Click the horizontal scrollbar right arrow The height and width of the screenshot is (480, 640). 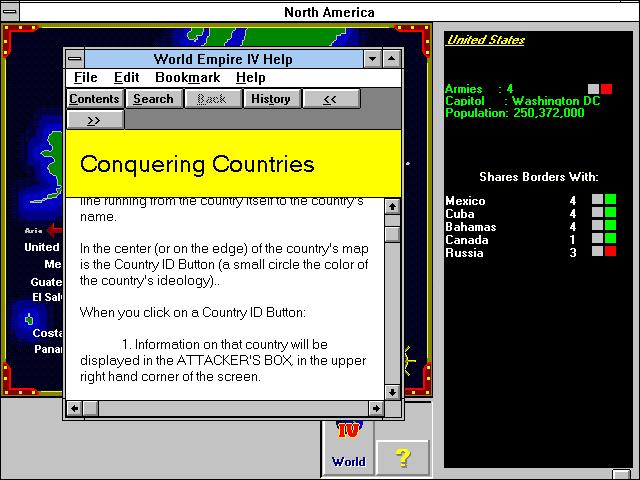tap(376, 408)
